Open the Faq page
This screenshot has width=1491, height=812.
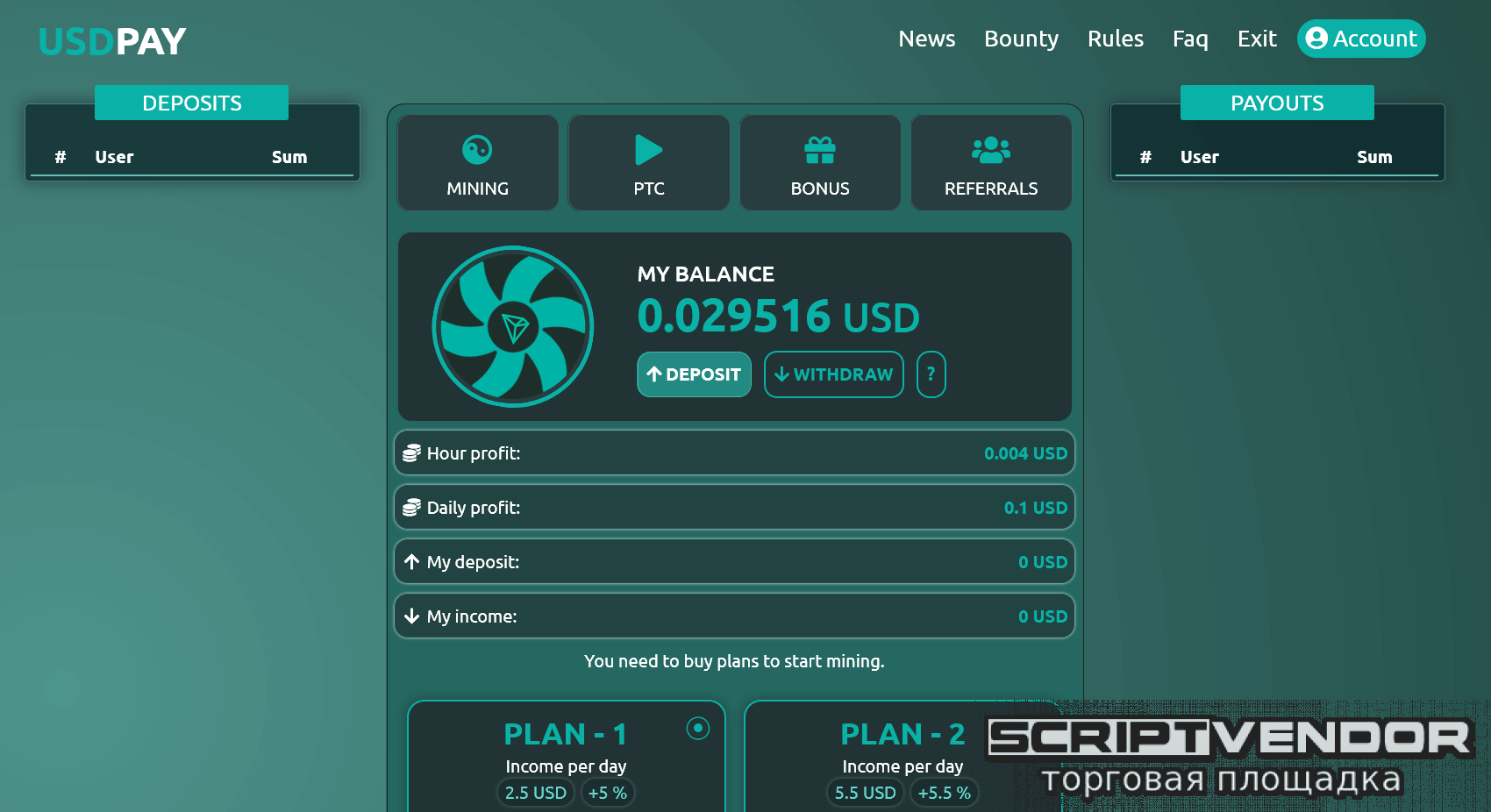click(x=1190, y=39)
